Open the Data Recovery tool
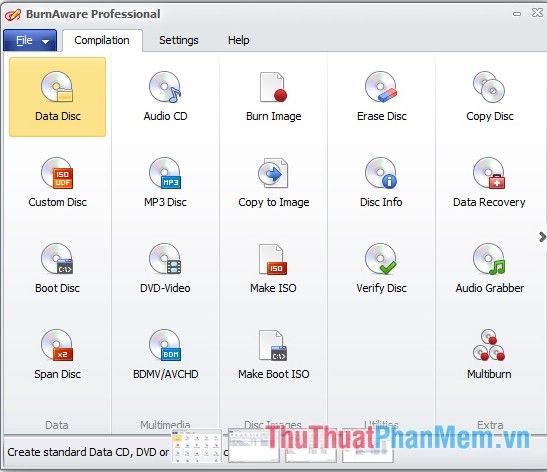This screenshot has width=547, height=472. [x=489, y=183]
